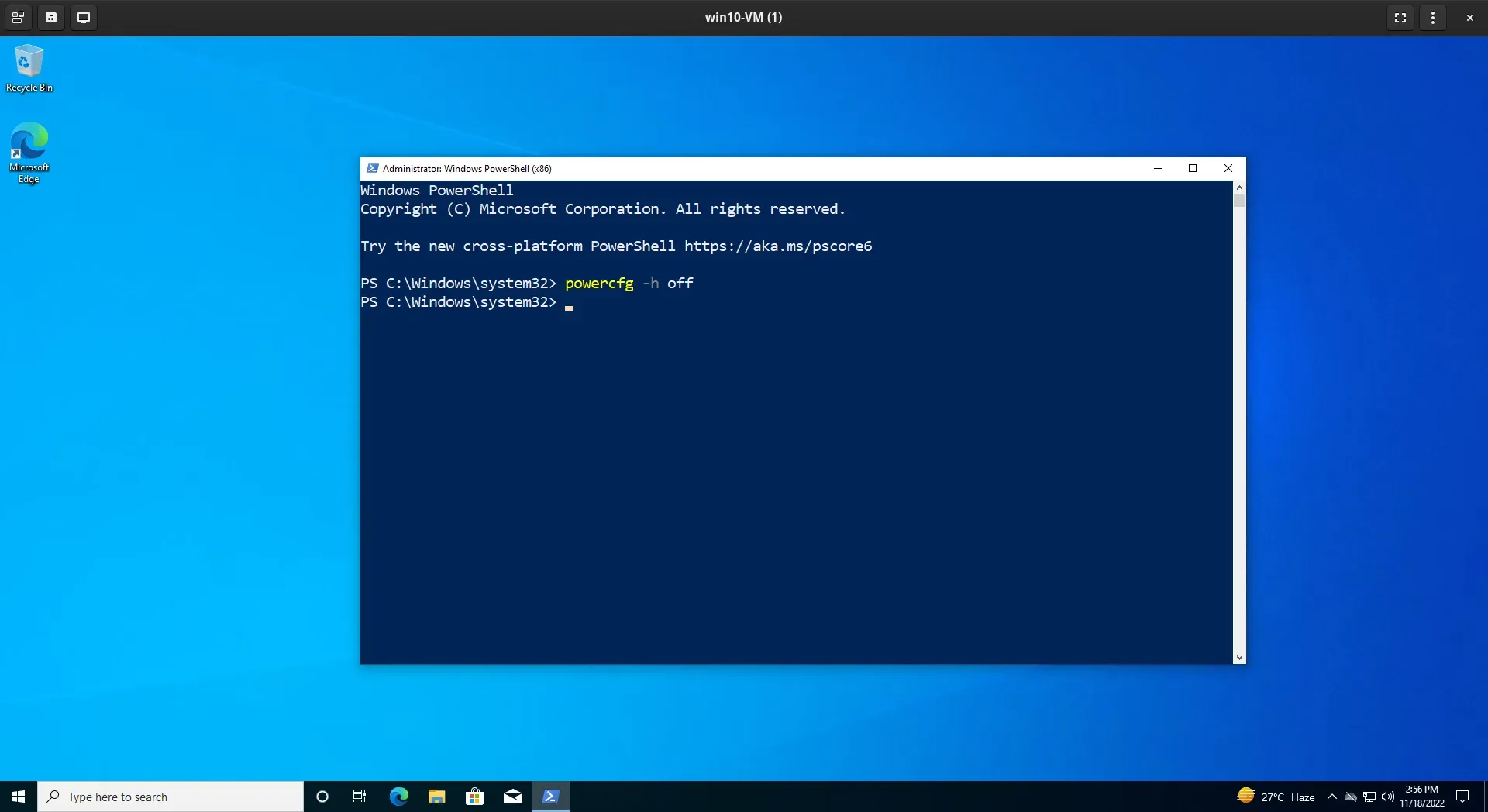1488x812 pixels.
Task: Open File Explorer from the taskbar
Action: 436,797
